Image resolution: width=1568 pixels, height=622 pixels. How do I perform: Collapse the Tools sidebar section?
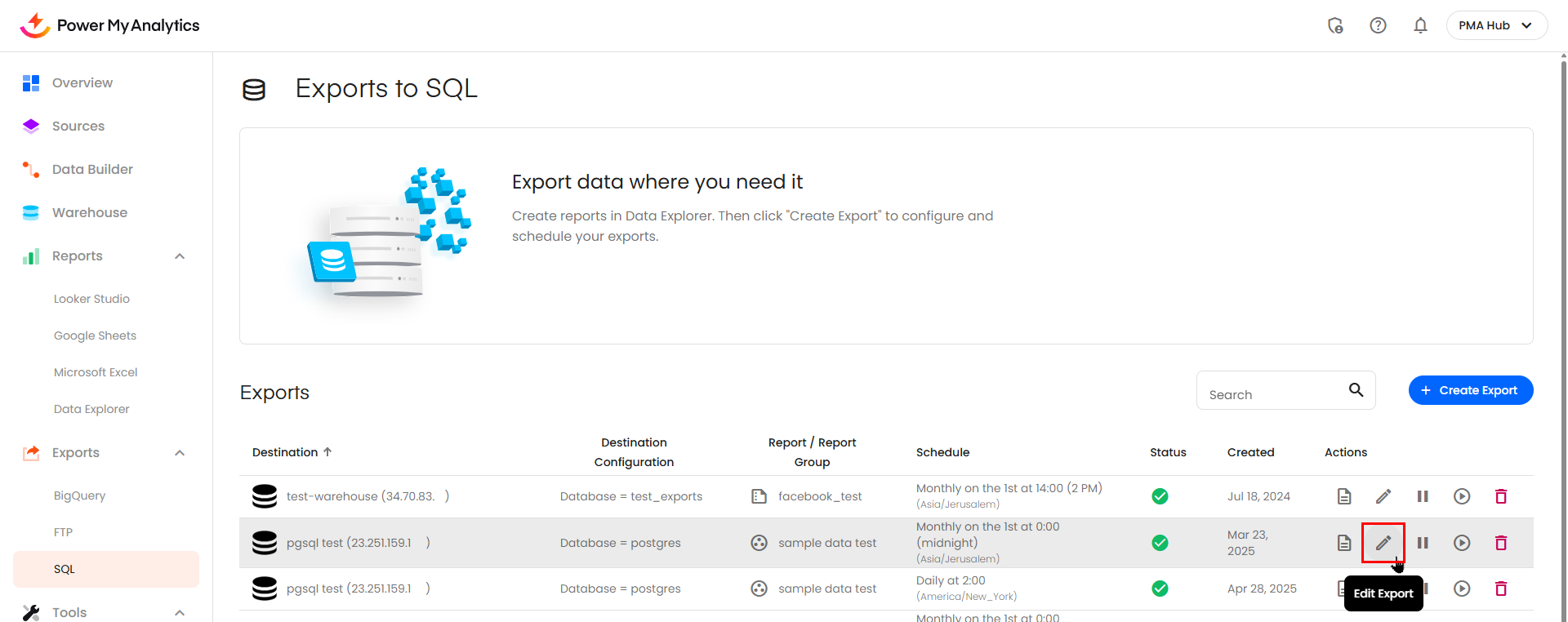coord(180,612)
